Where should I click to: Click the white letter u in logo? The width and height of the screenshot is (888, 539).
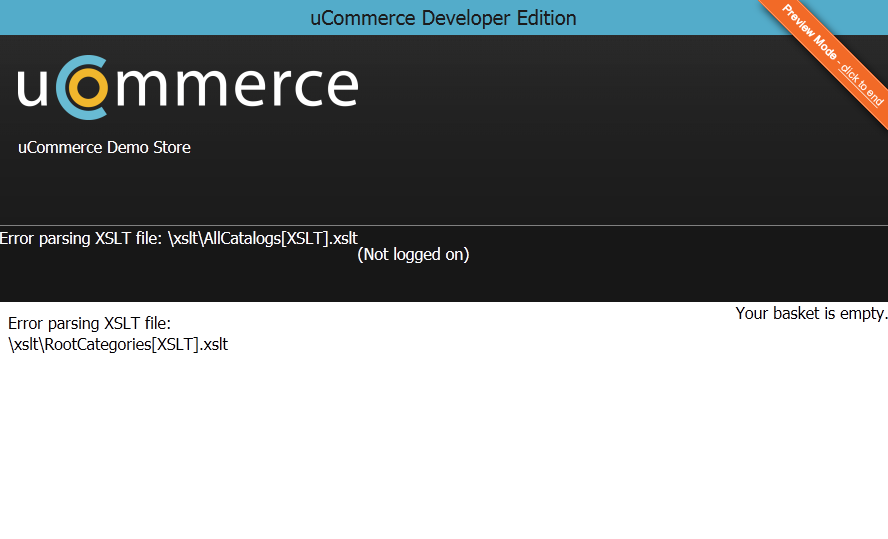coord(32,88)
